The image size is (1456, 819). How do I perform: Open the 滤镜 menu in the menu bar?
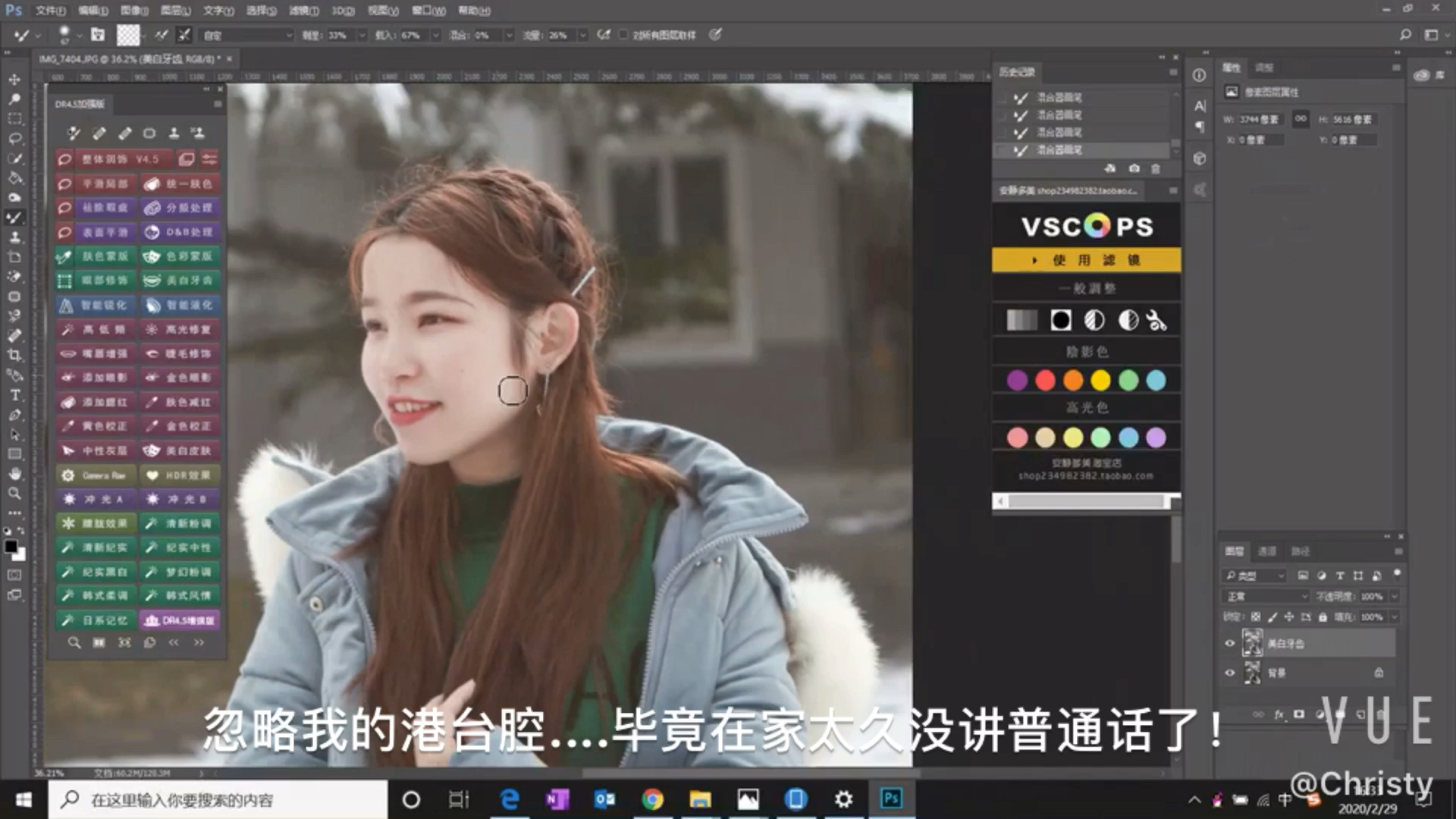tap(301, 11)
